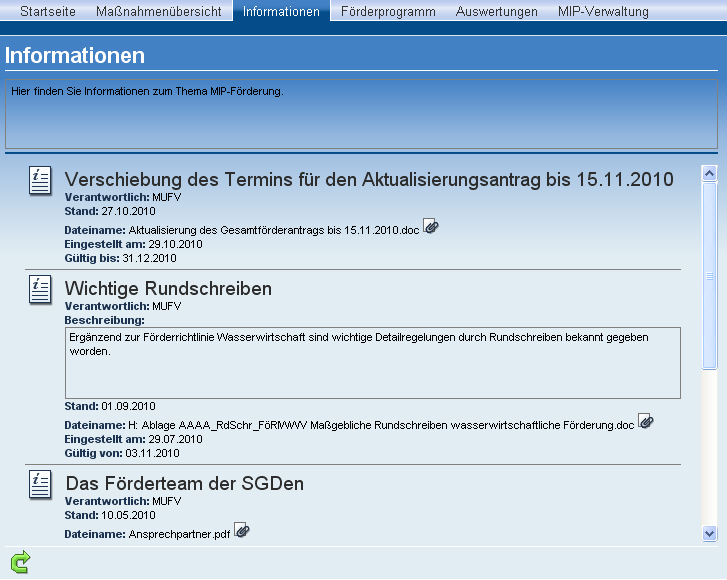Click the info document icon beside Verschiebung des Termins
This screenshot has width=727, height=580.
40,181
